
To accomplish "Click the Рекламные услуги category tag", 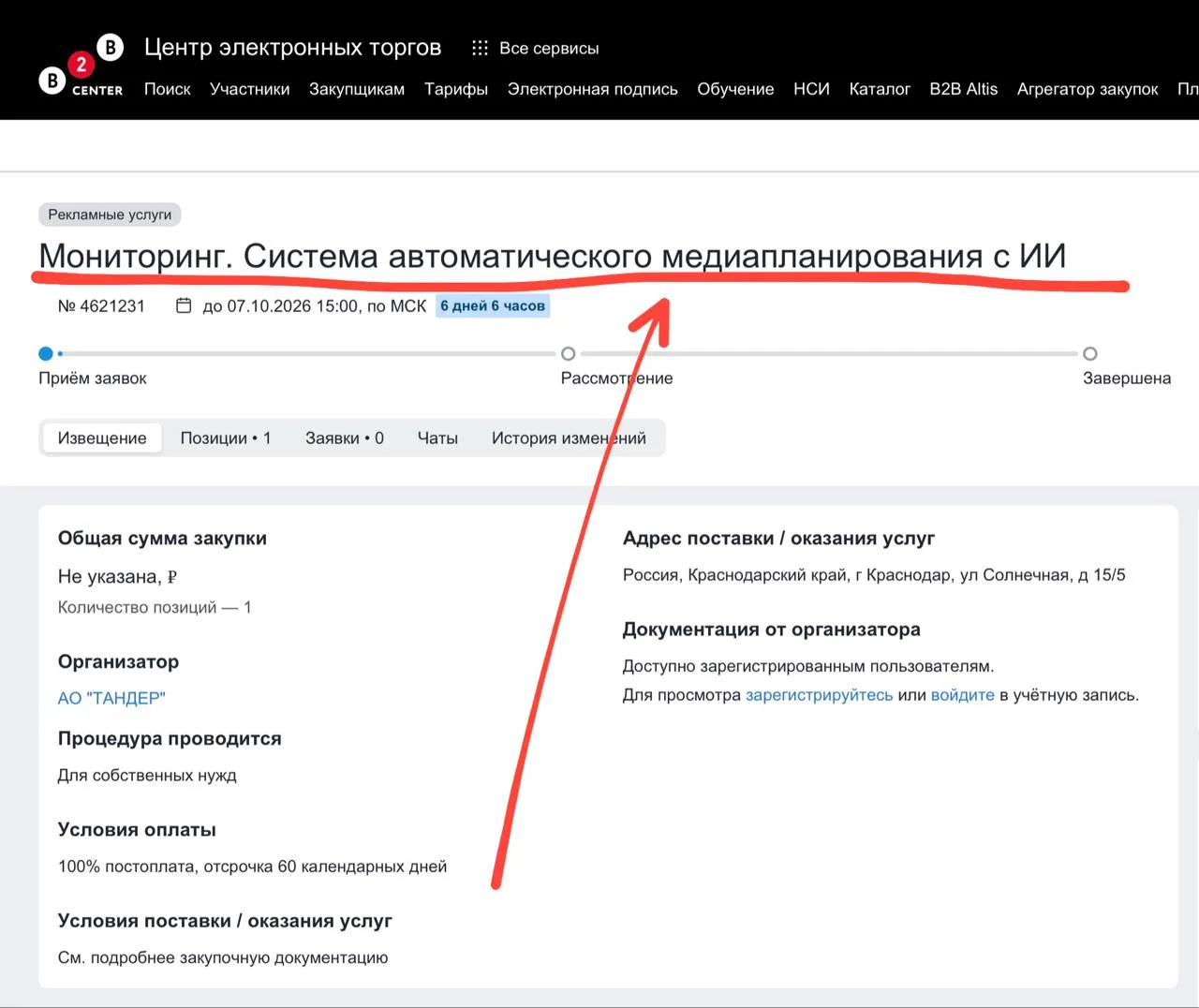I will (x=110, y=215).
